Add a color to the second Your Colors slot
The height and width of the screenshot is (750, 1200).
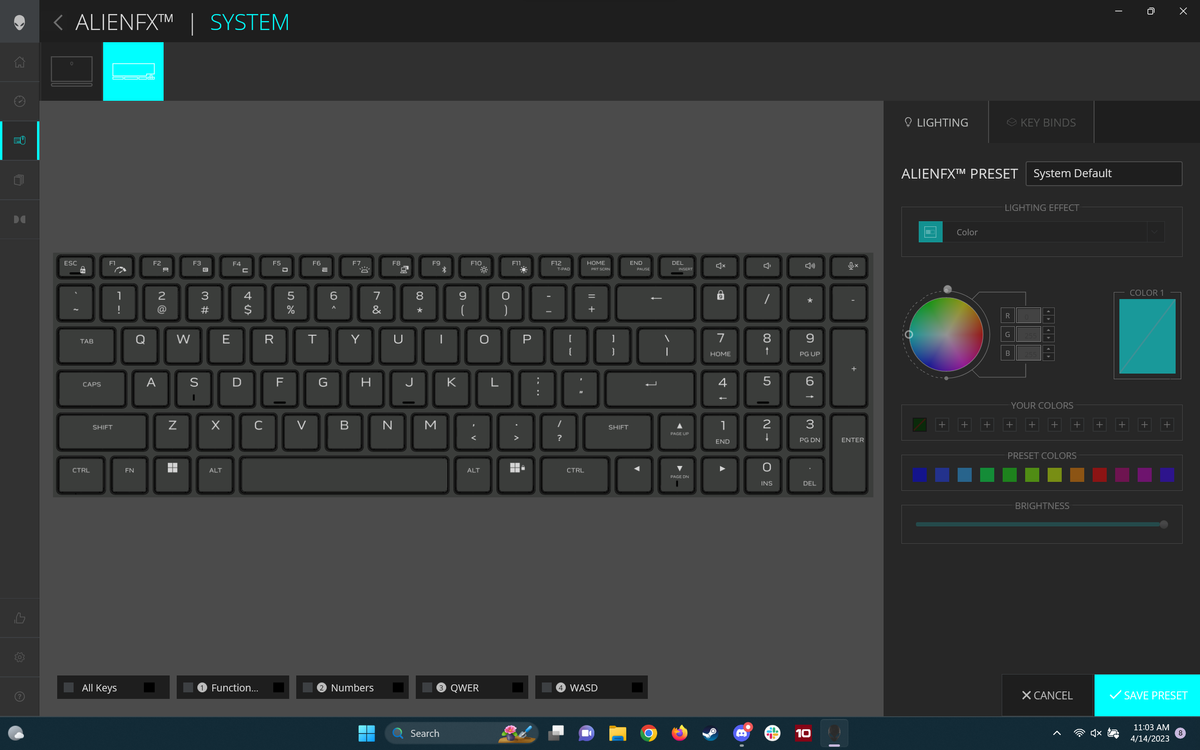coord(942,425)
